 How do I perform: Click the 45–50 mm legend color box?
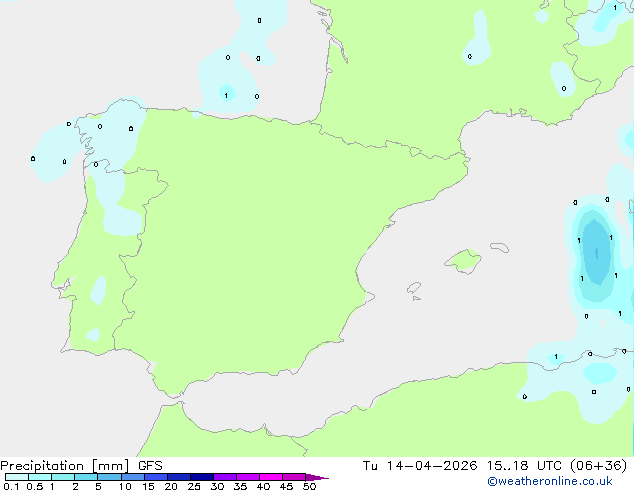point(294,477)
